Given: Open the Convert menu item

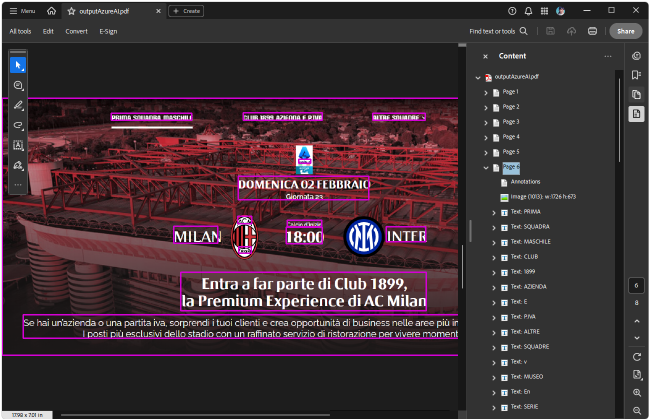Looking at the screenshot, I should 76,31.
